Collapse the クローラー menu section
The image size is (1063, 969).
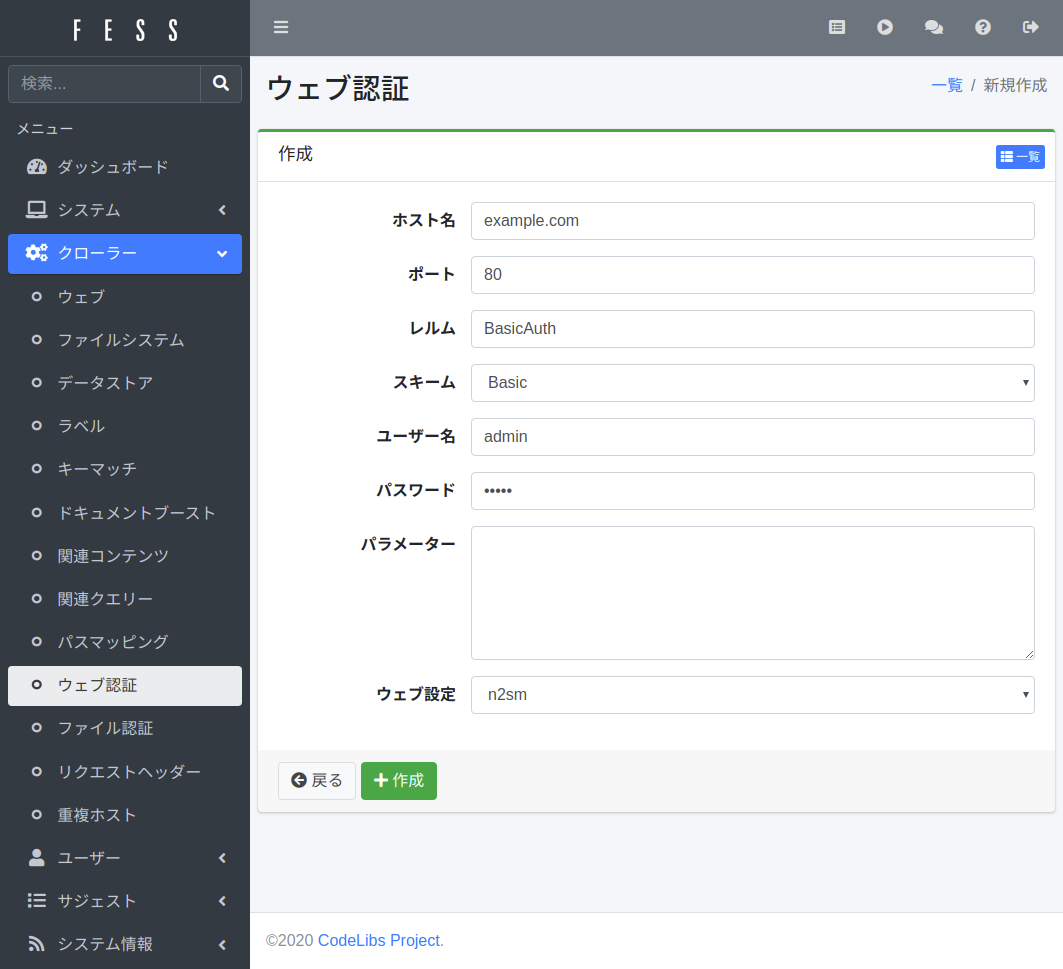click(x=124, y=253)
